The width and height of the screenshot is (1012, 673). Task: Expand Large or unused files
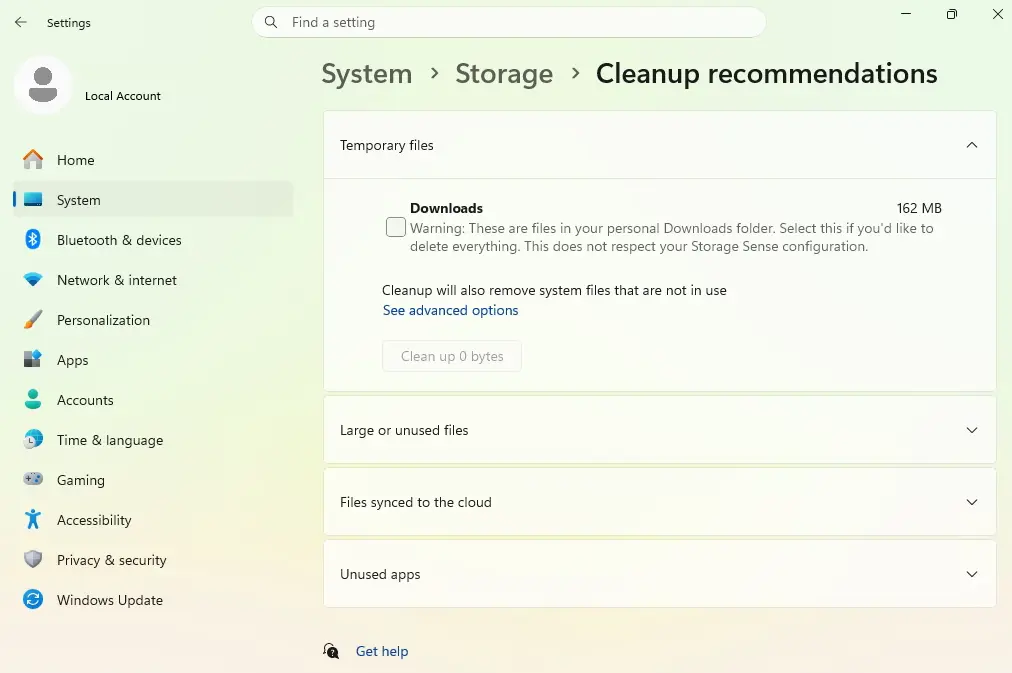971,430
